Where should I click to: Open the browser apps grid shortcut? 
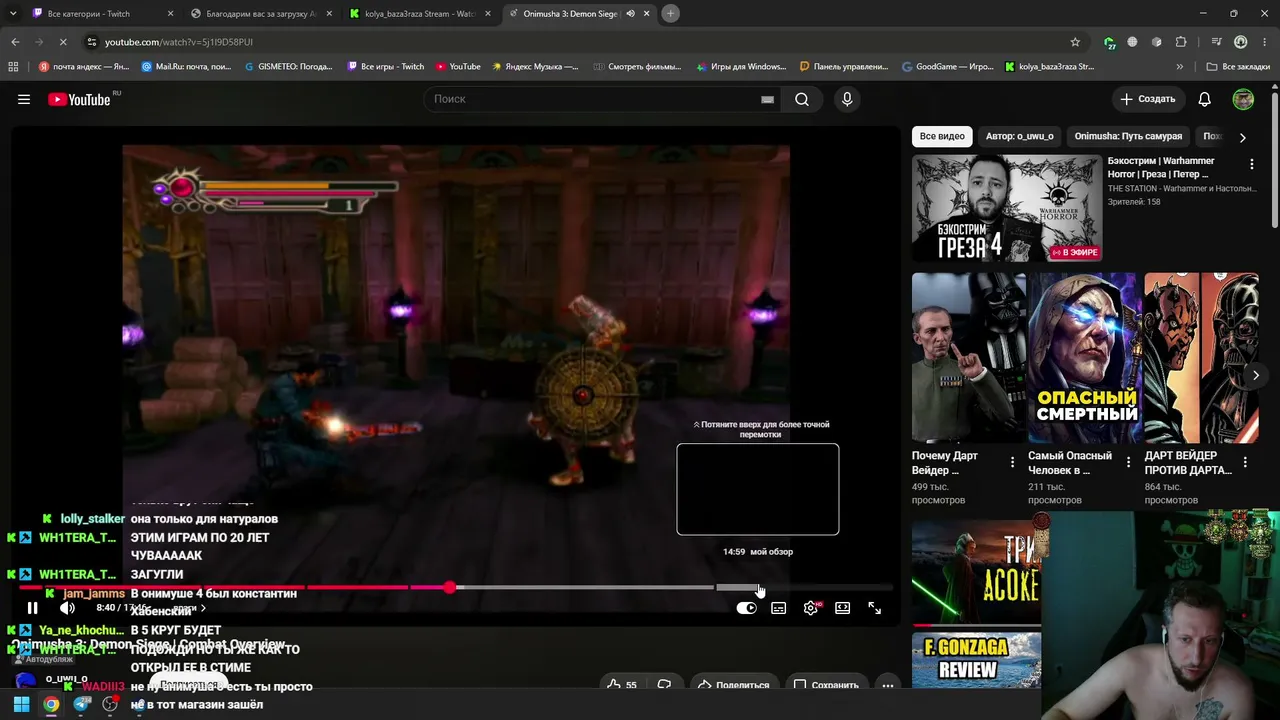coord(13,67)
